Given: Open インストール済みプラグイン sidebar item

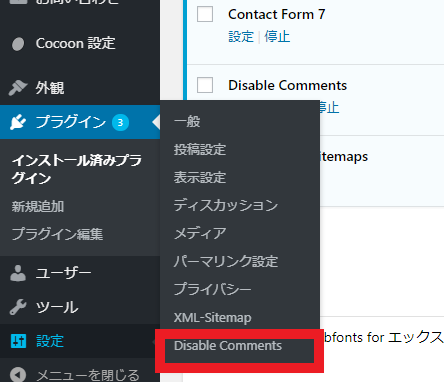Looking at the screenshot, I should click(77, 169).
